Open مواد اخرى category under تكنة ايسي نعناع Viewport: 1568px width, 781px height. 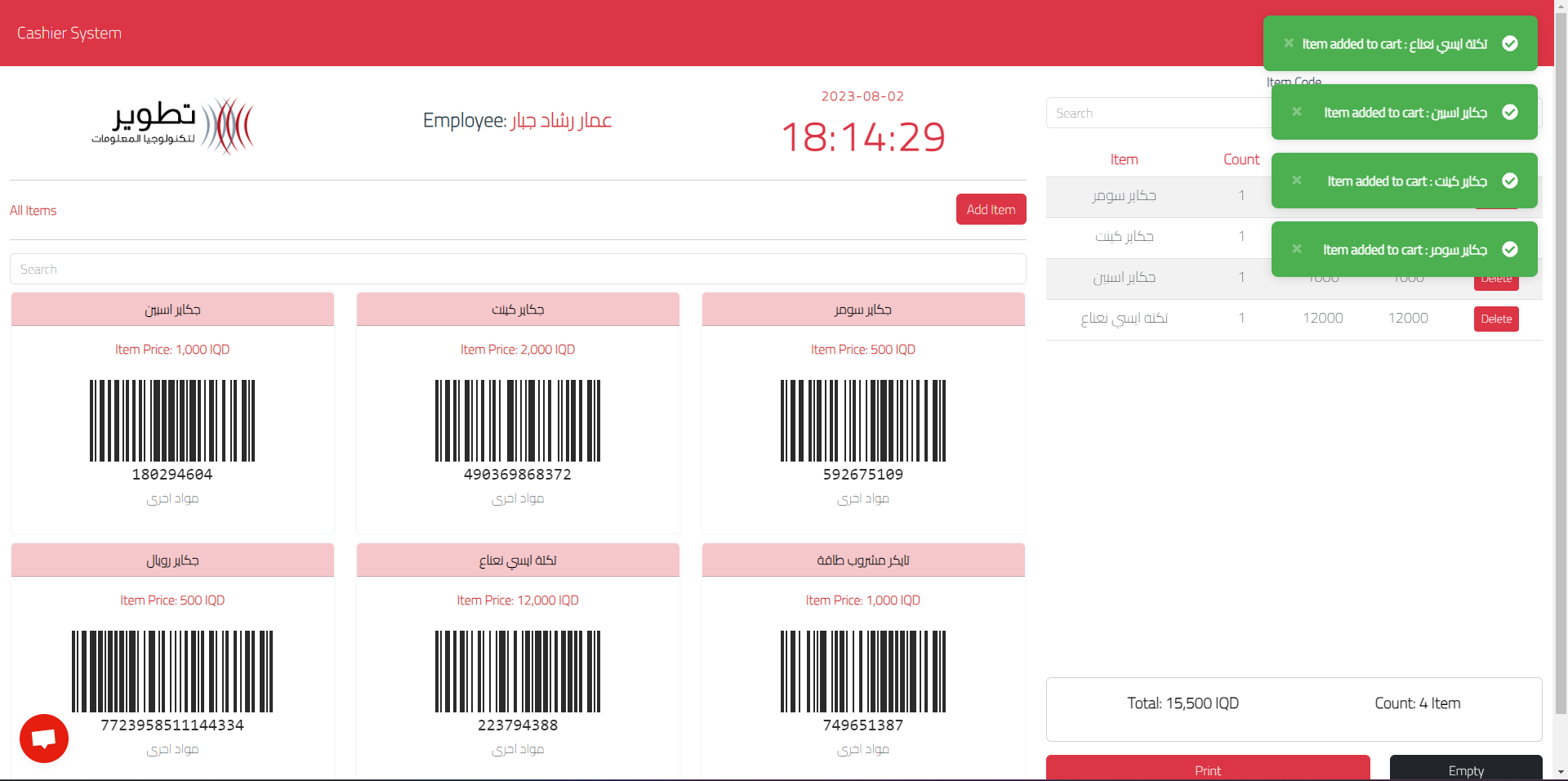[518, 749]
